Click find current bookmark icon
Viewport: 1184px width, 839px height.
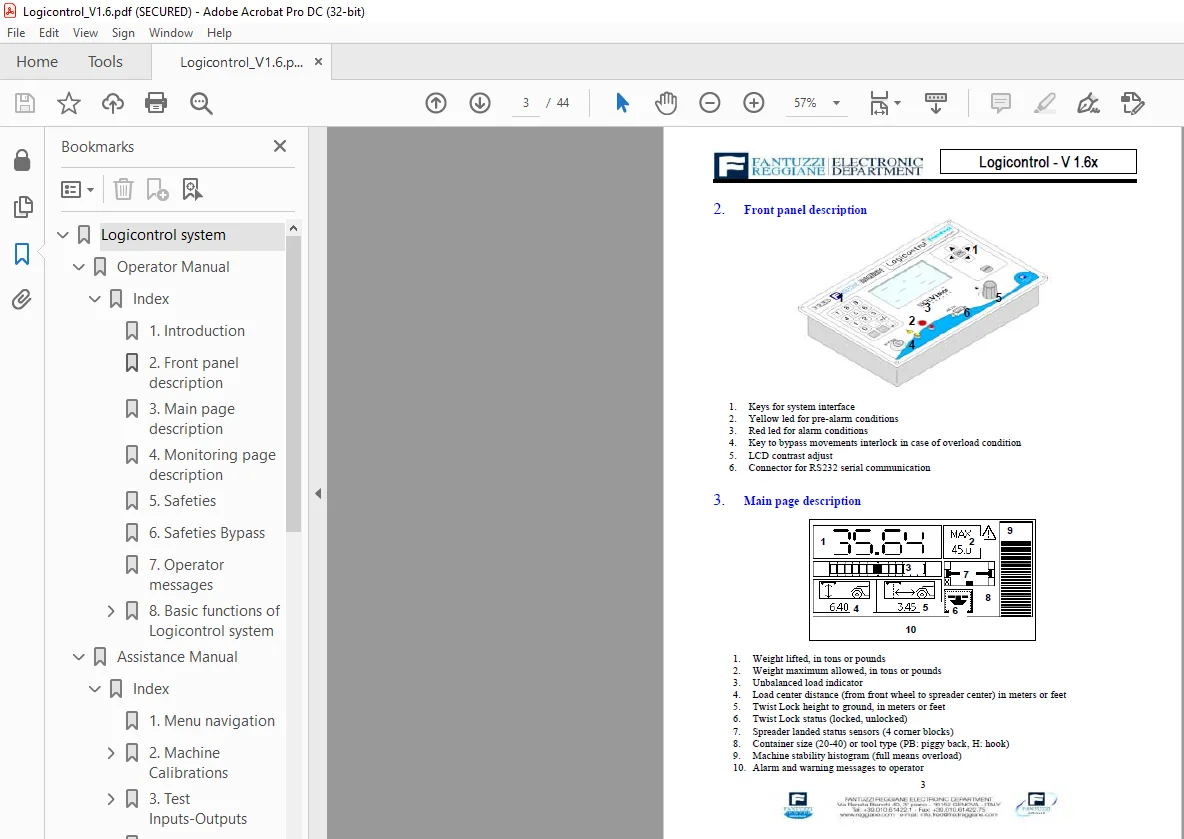[x=193, y=189]
